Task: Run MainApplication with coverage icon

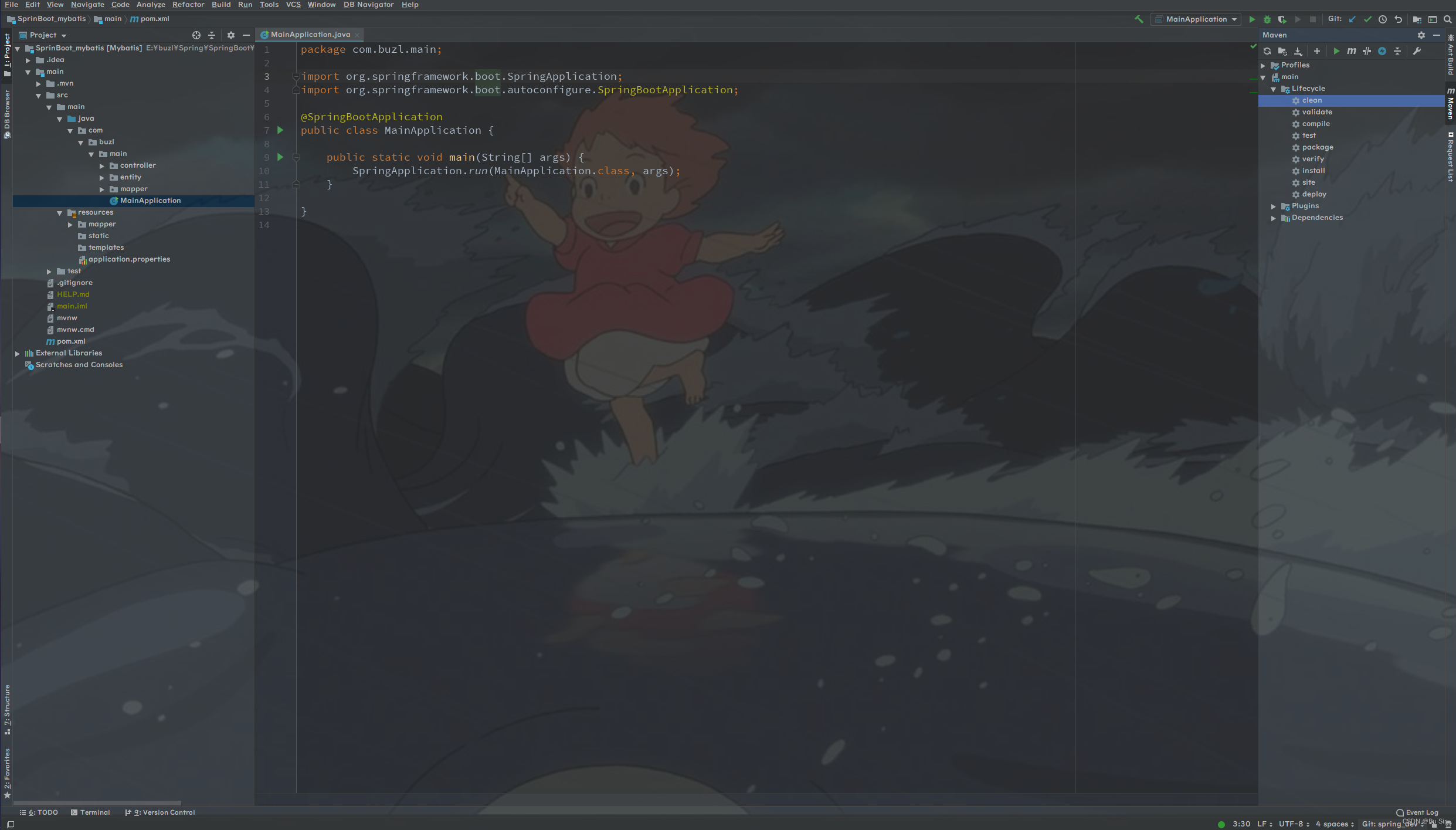Action: (1282, 19)
